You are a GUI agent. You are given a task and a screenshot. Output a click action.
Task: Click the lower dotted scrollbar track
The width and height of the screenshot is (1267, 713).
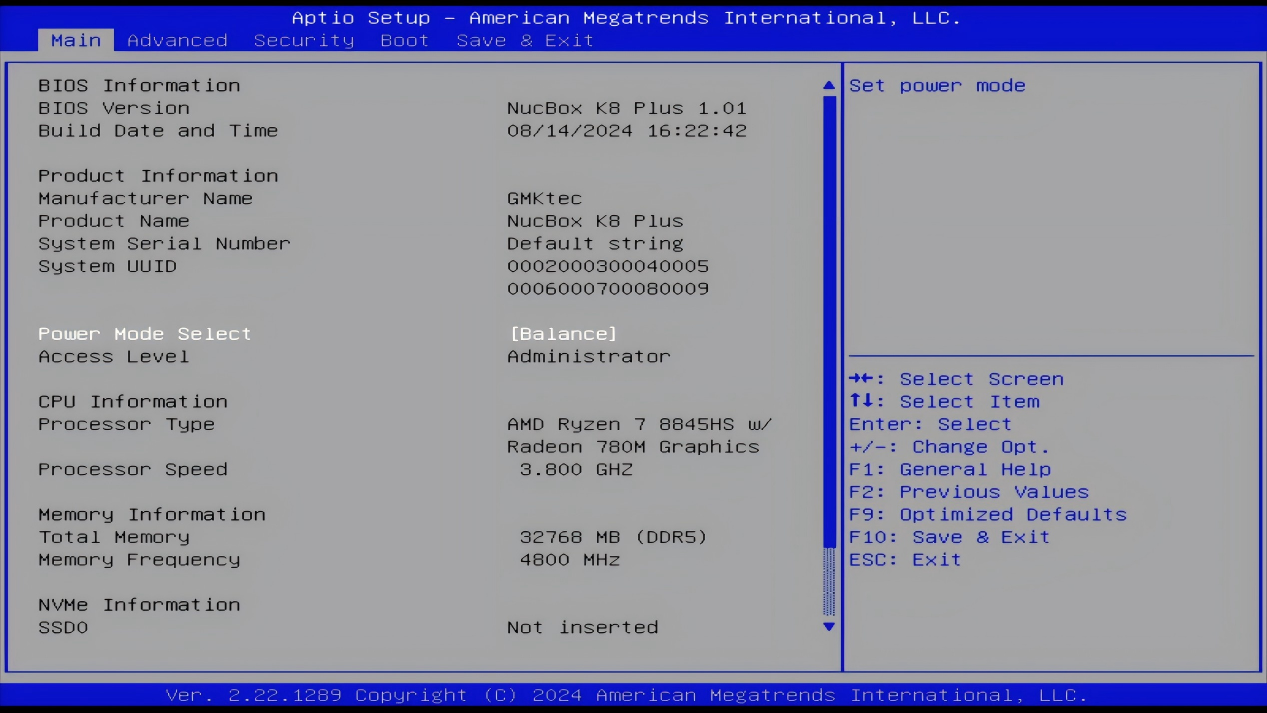[828, 582]
